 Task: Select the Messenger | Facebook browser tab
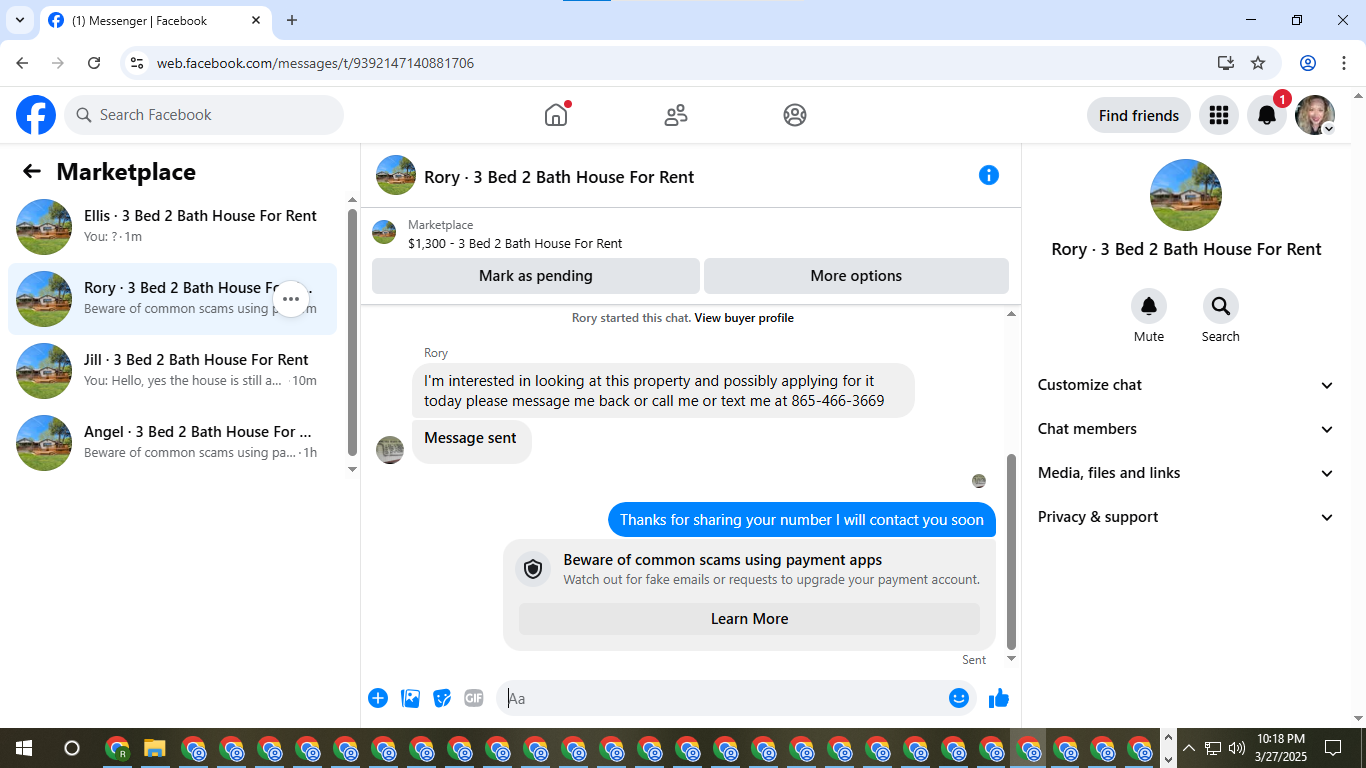(156, 21)
